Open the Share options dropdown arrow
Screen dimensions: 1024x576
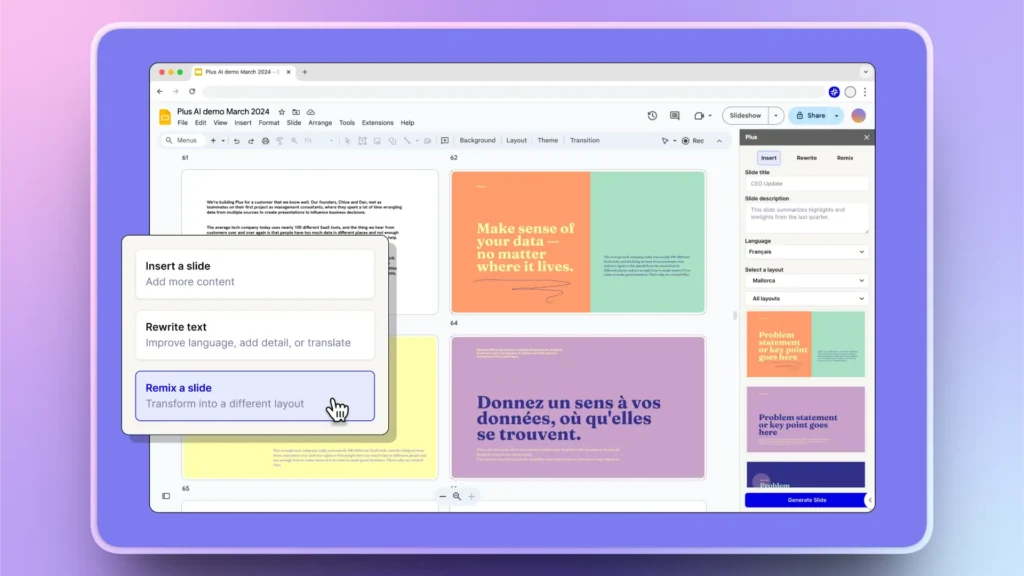(x=837, y=116)
